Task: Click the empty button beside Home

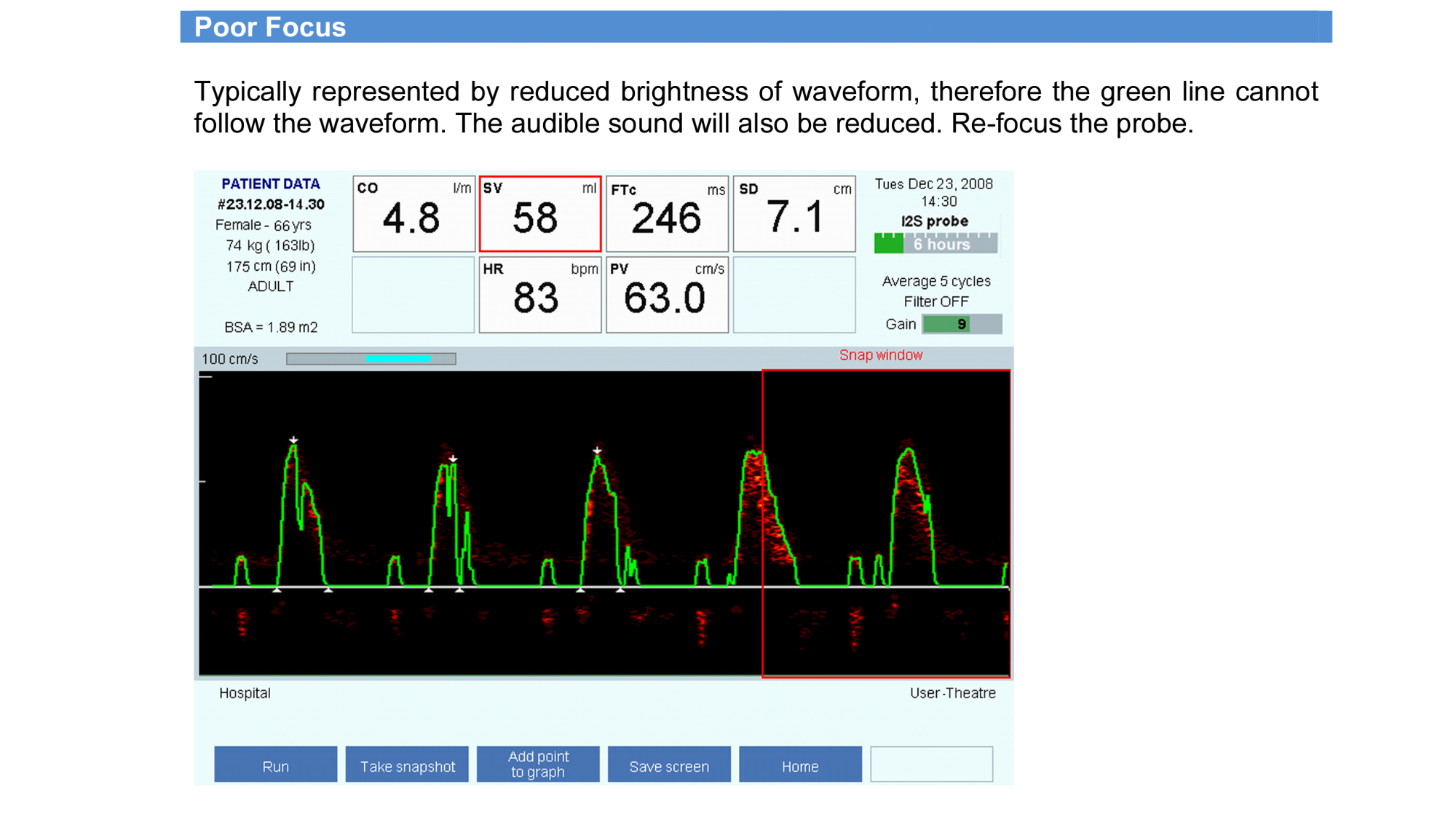Action: click(x=931, y=764)
